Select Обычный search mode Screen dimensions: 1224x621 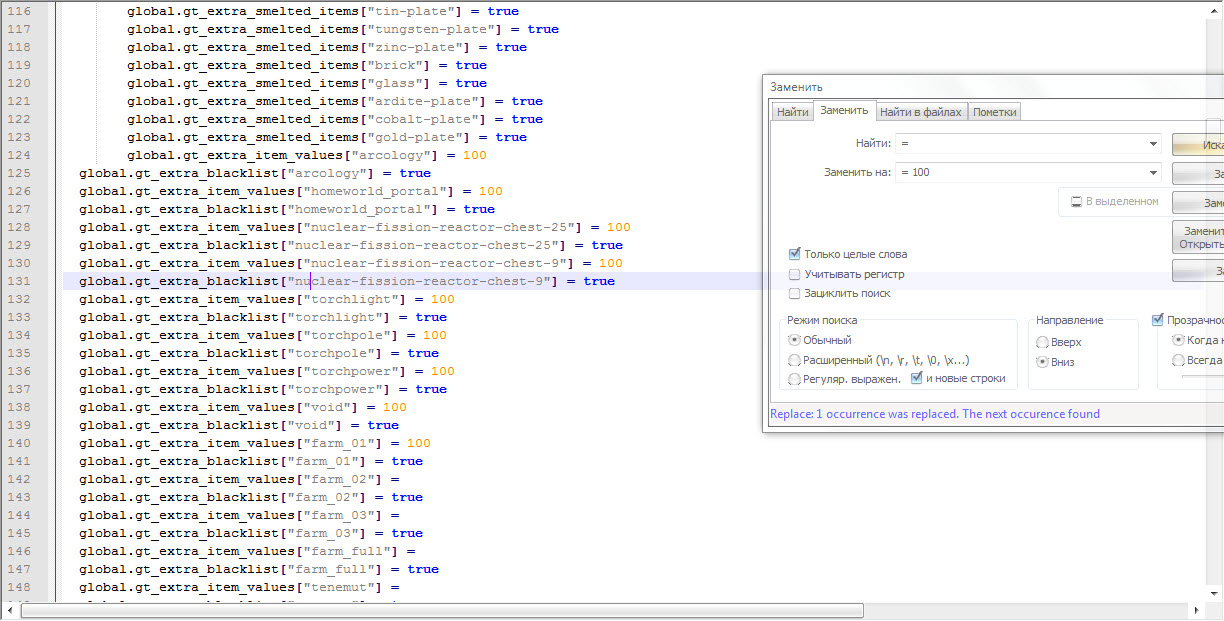[795, 340]
